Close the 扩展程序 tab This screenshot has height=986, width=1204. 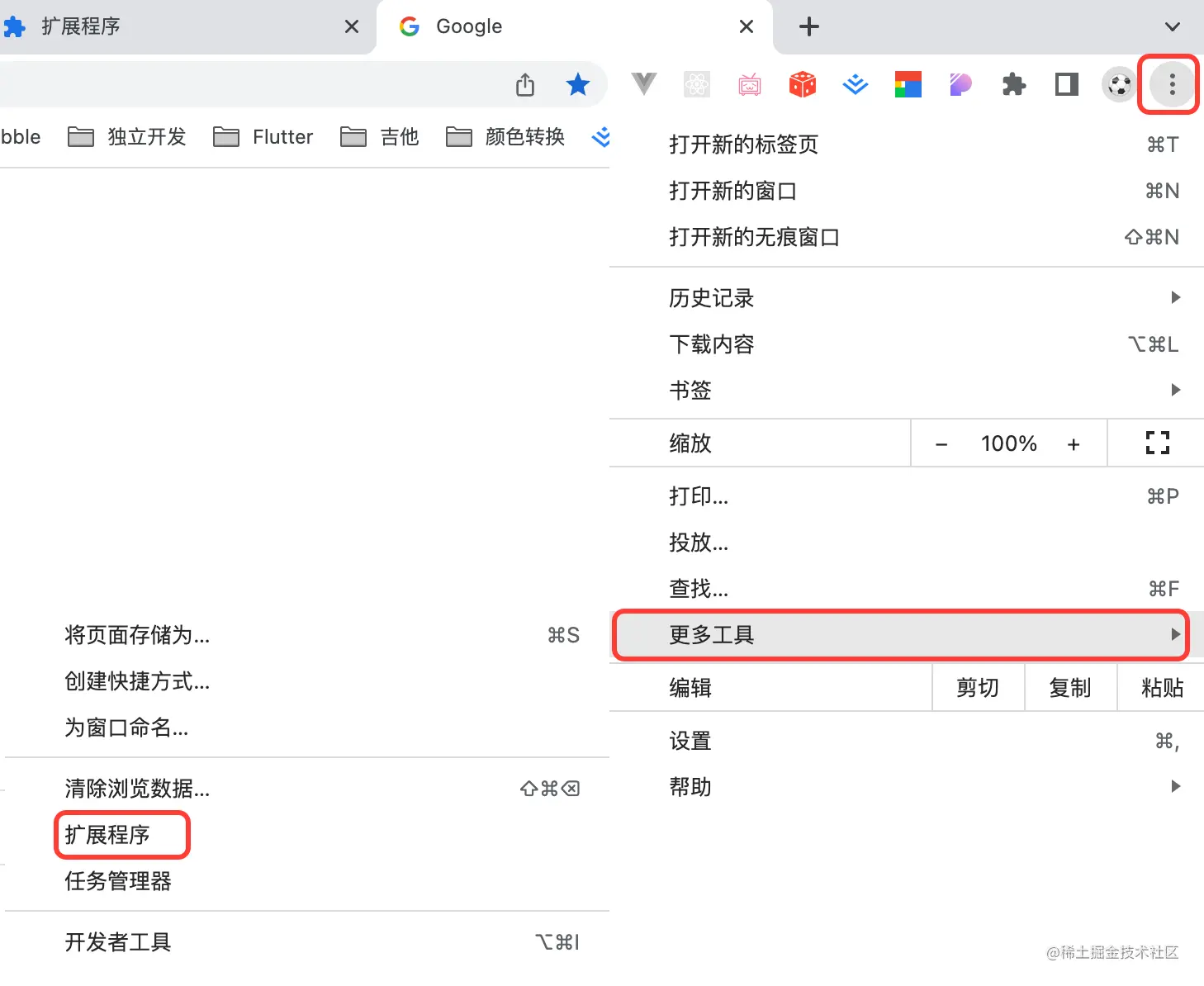tap(352, 26)
